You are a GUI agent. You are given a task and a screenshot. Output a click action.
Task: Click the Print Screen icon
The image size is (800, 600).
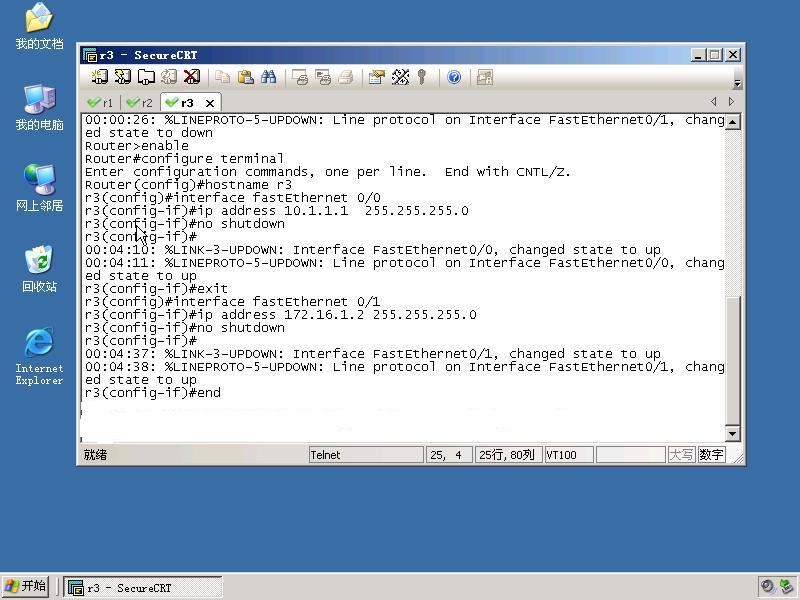300,77
